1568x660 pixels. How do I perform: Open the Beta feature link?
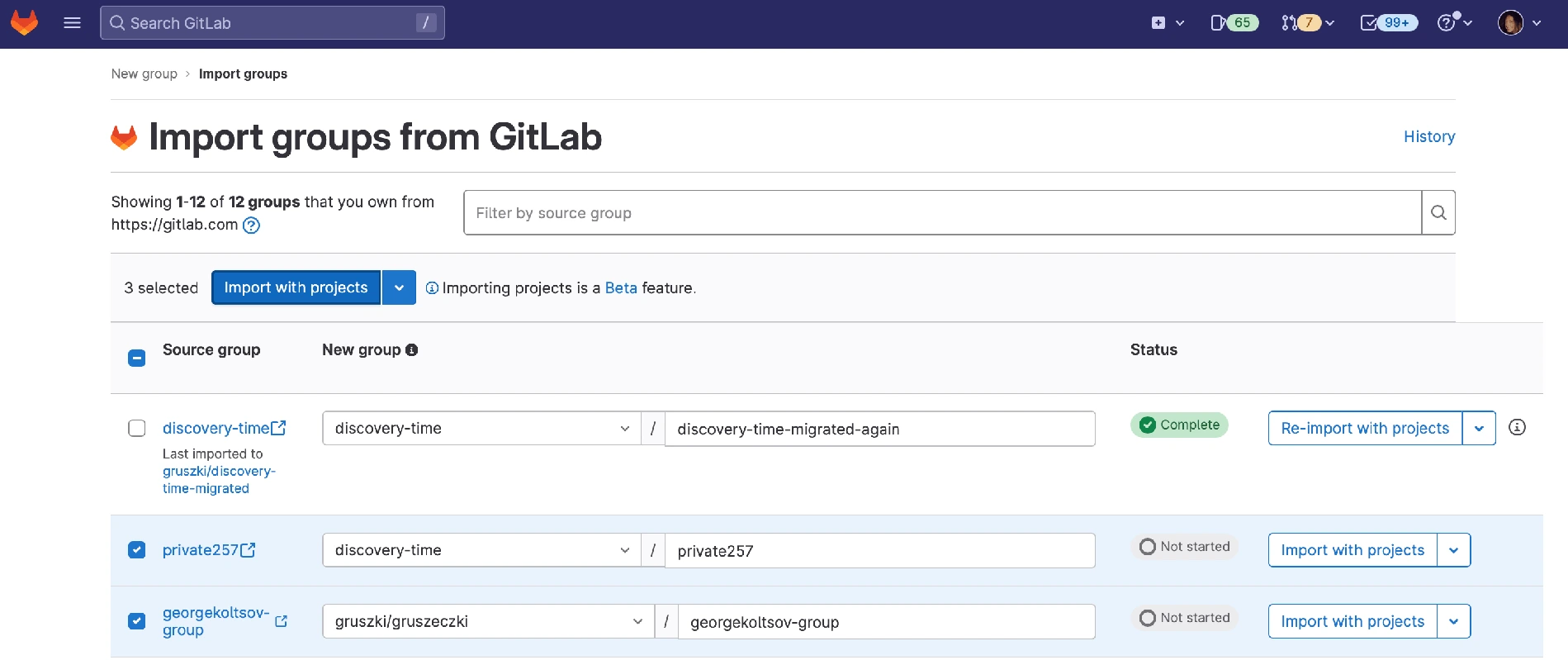(x=621, y=287)
